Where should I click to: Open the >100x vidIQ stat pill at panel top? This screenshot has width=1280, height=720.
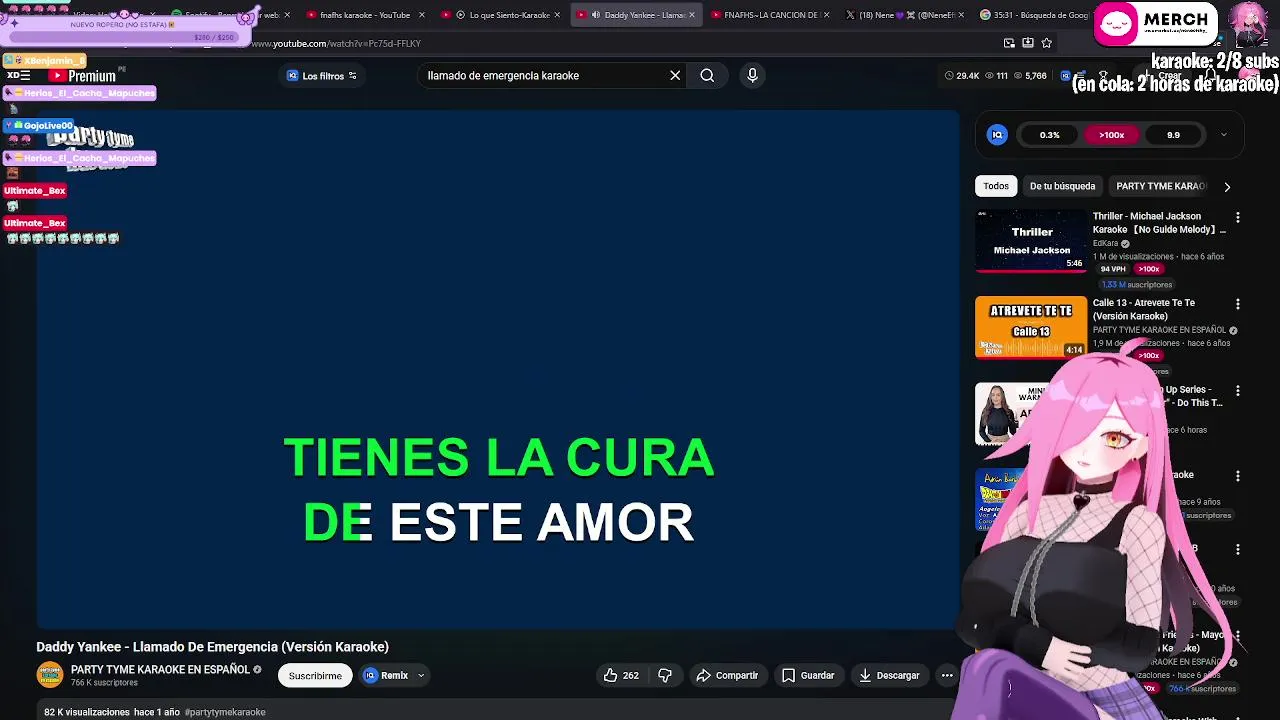coord(1111,135)
